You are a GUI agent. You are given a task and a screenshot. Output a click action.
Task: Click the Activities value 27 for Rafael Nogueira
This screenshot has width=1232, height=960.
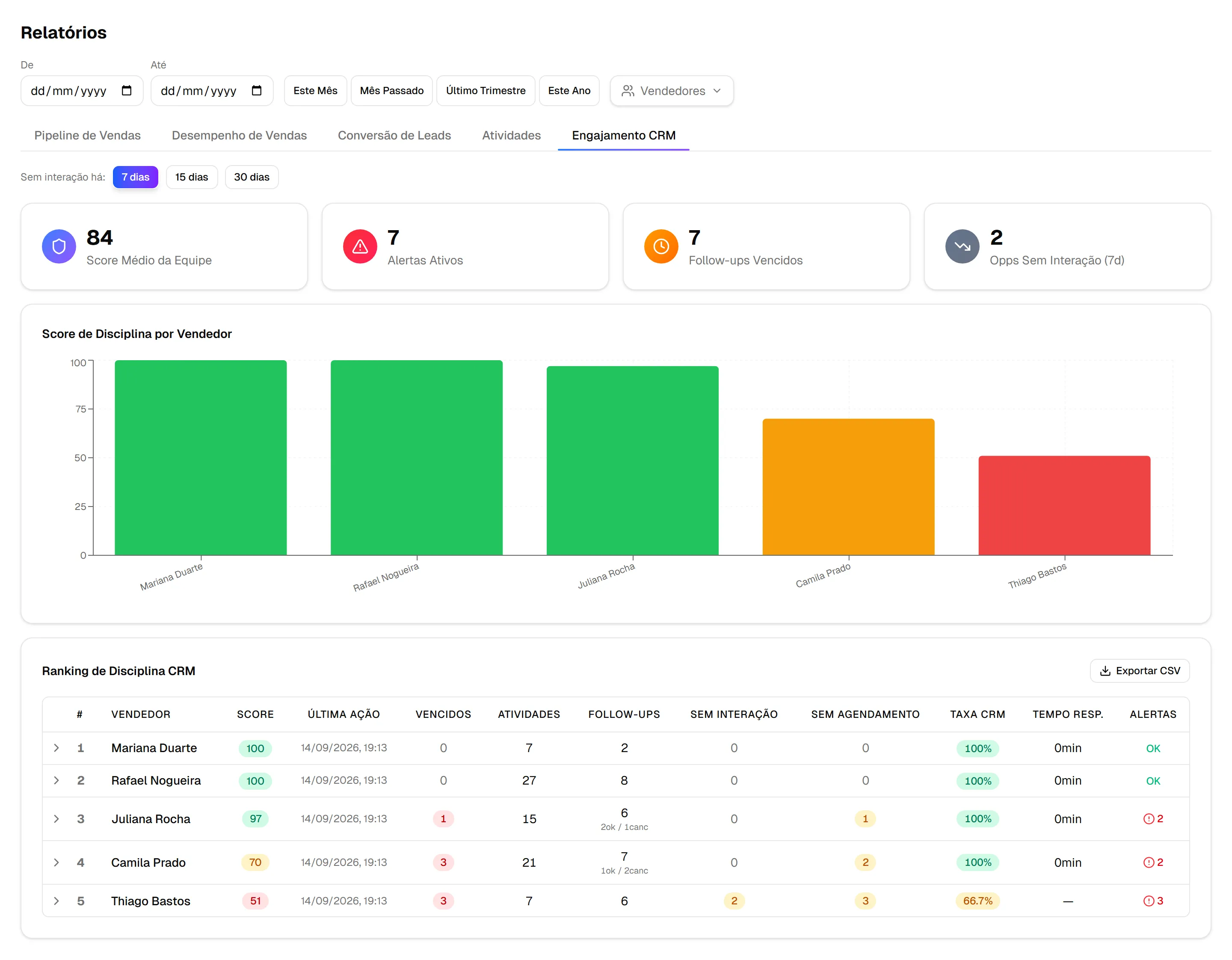click(529, 781)
